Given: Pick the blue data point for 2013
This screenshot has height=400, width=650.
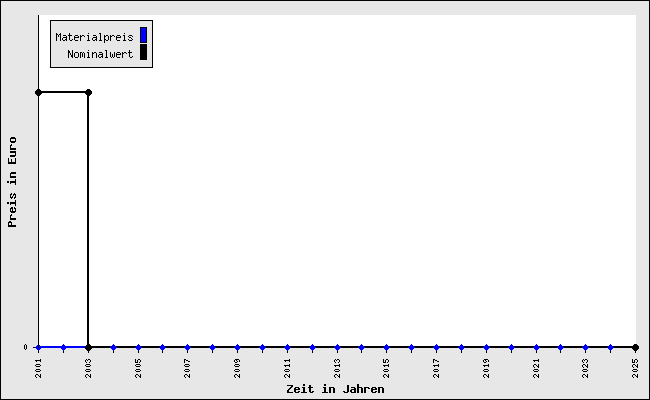Looking at the screenshot, I should coord(337,348).
